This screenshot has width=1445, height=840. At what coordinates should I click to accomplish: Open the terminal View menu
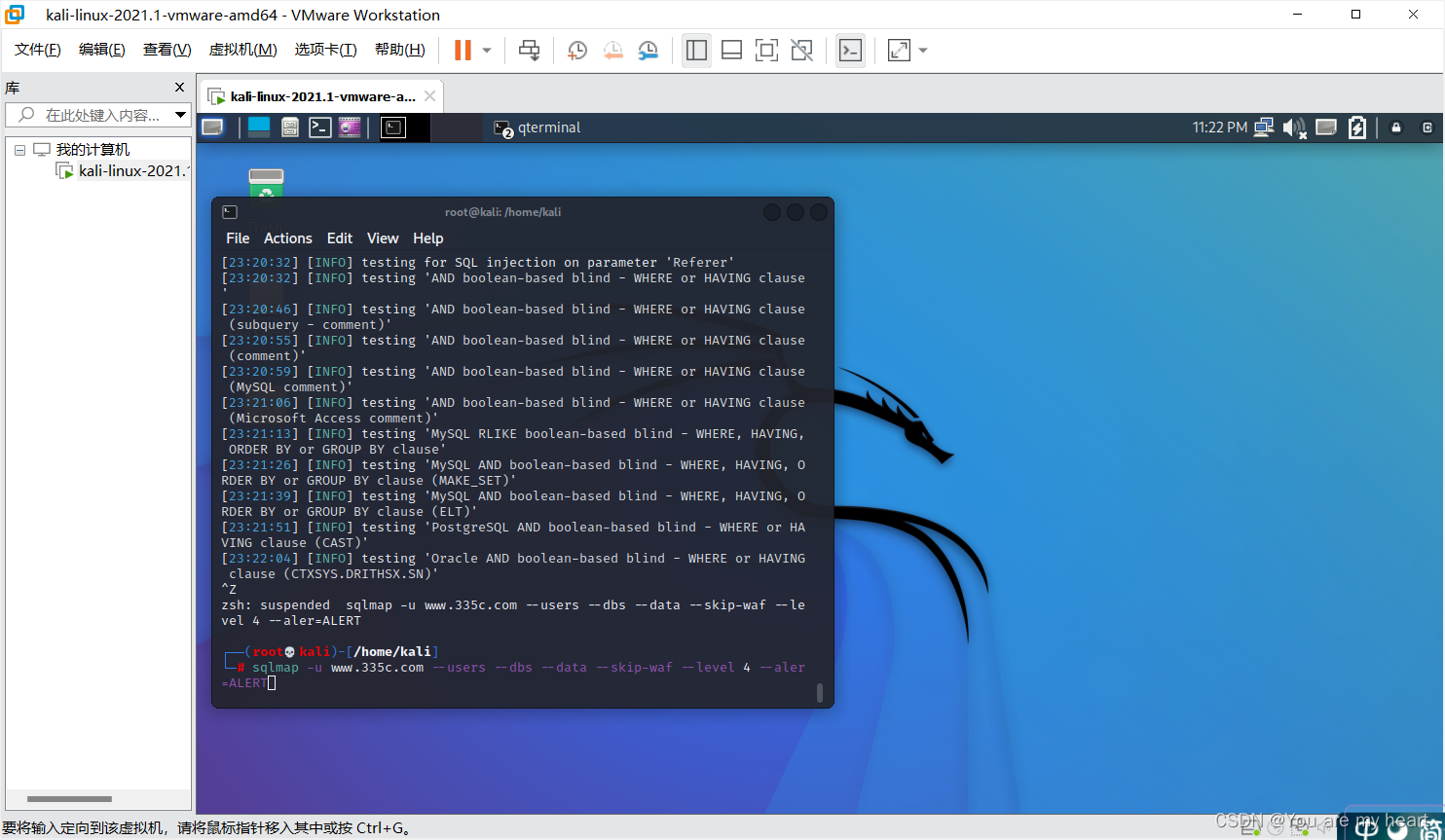click(383, 238)
